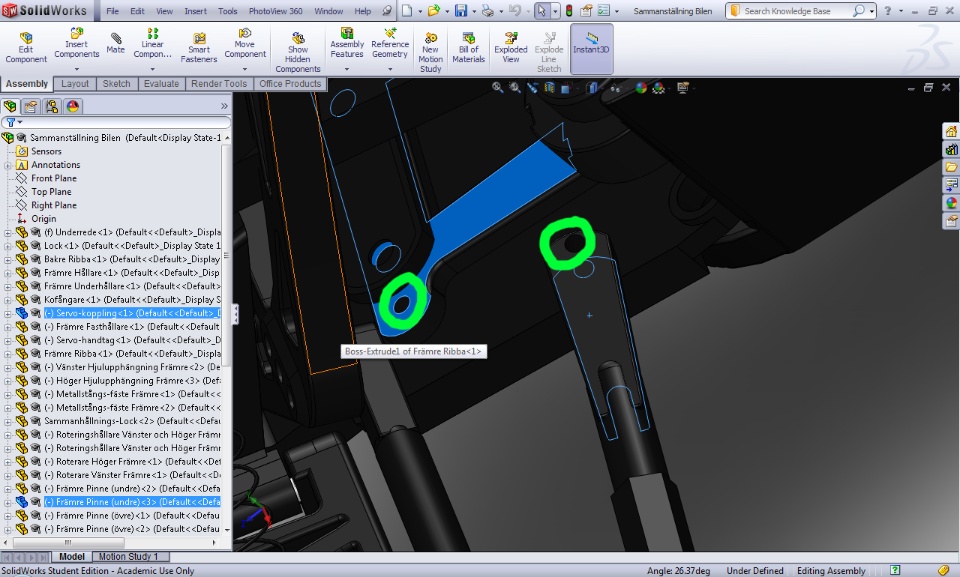Select the Origin tree item
The height and width of the screenshot is (577, 960).
tap(43, 219)
